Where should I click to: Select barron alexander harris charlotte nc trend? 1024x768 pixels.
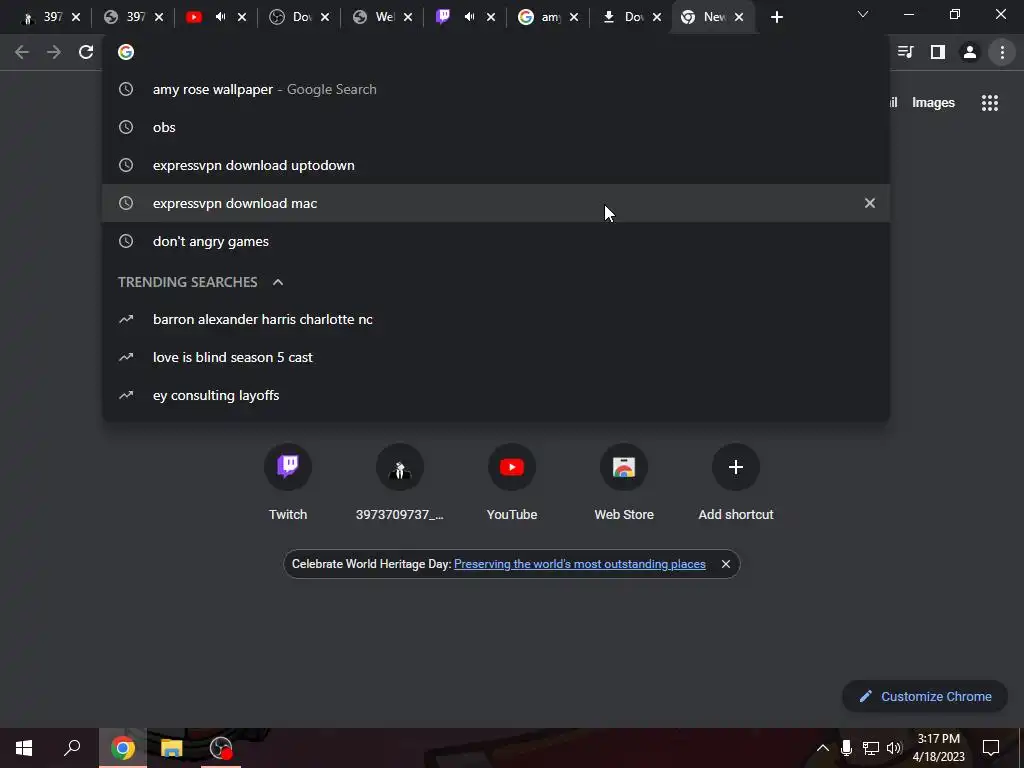point(496,319)
